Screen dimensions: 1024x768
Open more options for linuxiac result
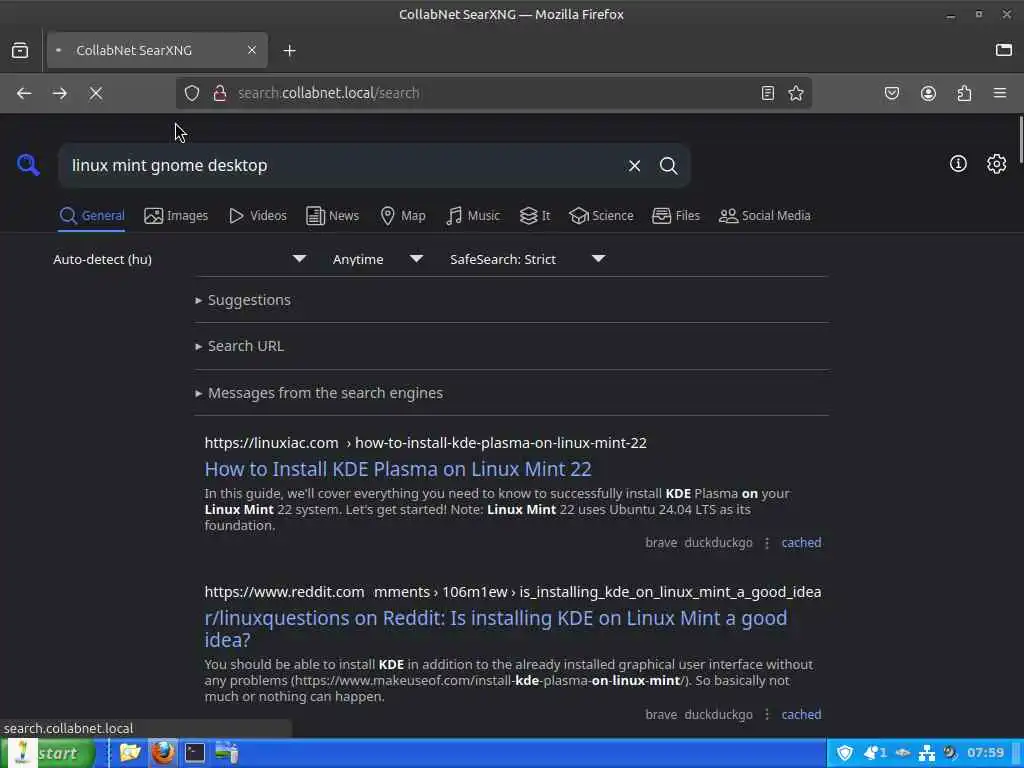(x=767, y=543)
